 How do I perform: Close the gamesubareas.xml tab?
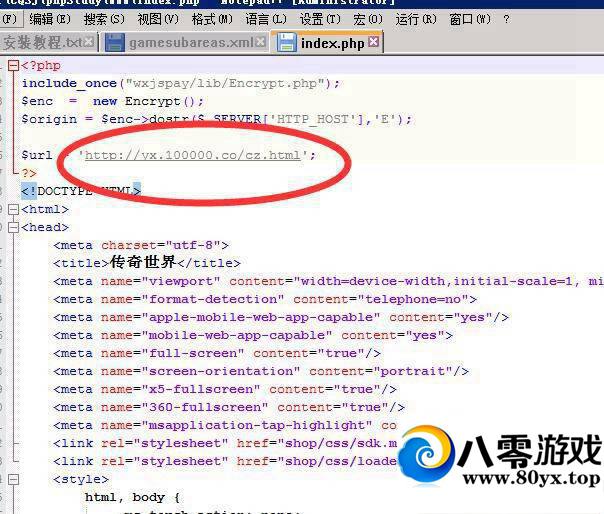pyautogui.click(x=261, y=42)
